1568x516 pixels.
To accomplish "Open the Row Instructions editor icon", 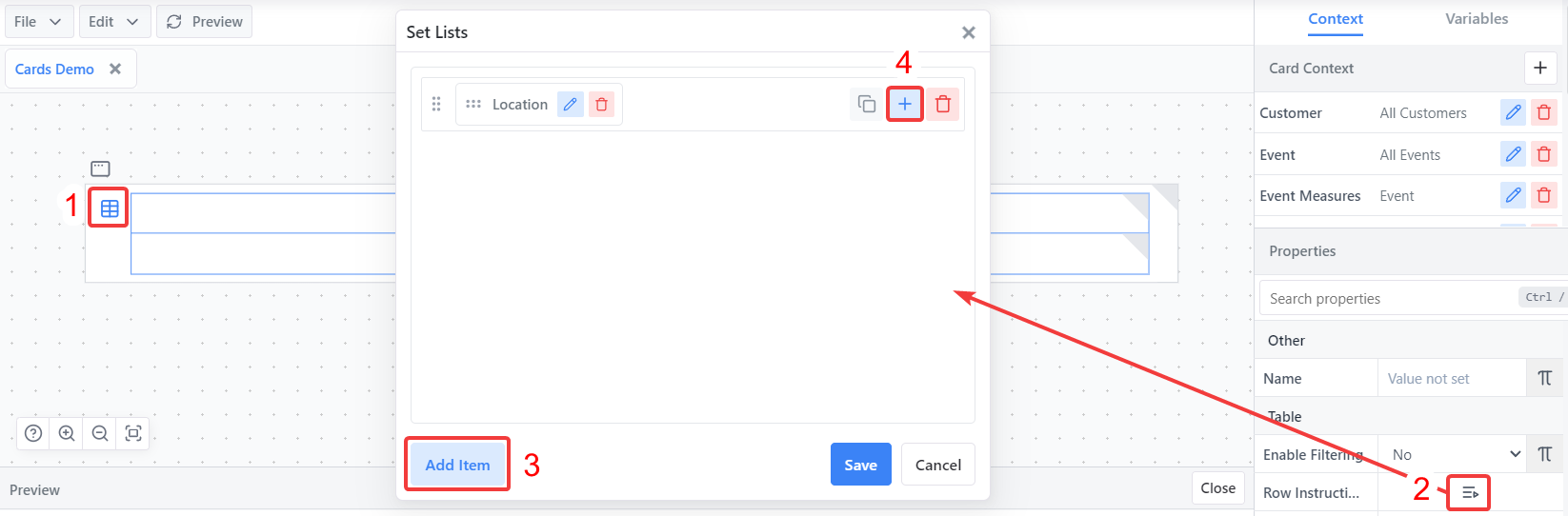I will pos(1469,493).
